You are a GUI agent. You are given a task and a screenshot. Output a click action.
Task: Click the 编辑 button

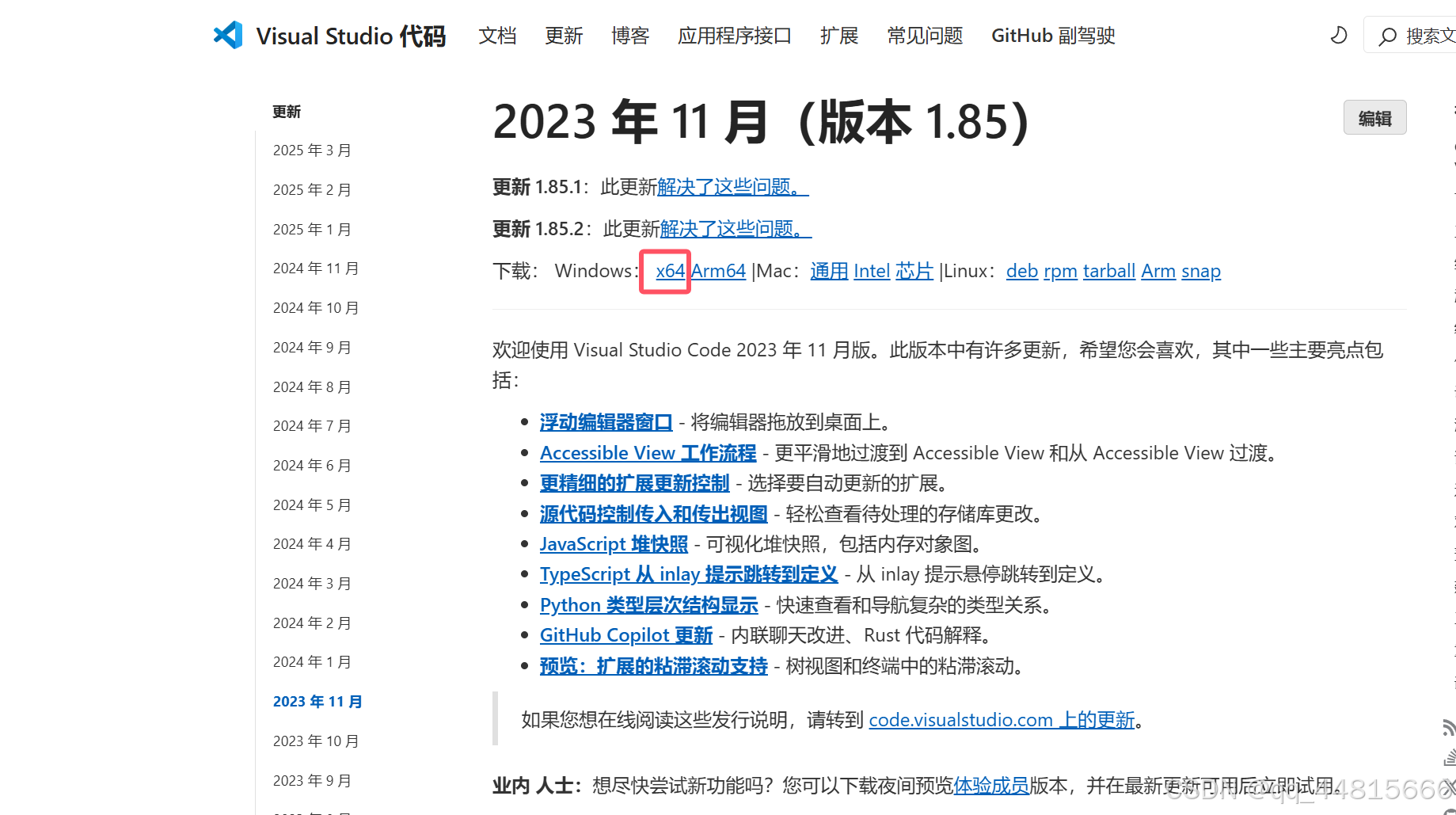1374,118
